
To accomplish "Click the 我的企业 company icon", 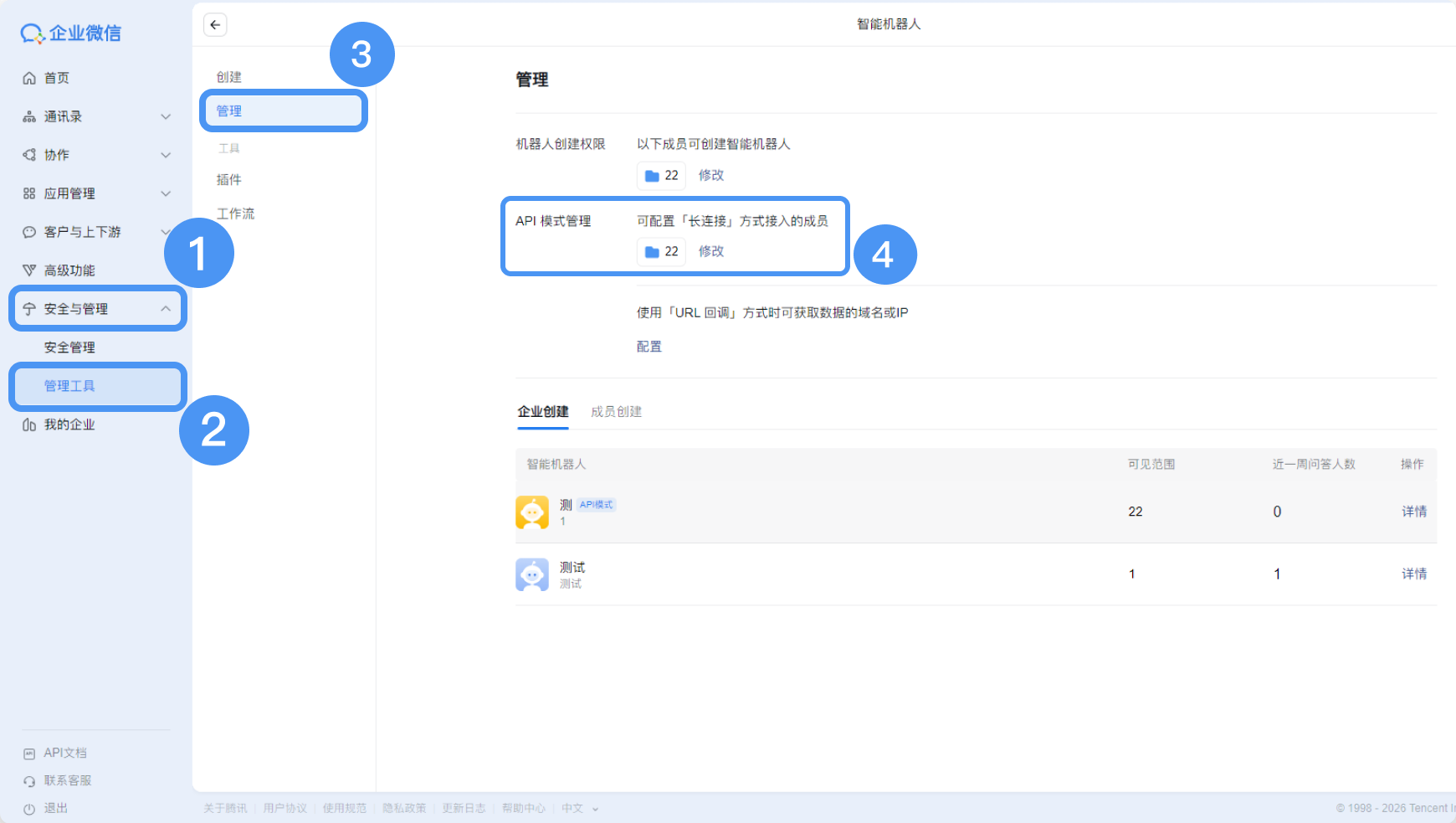I will click(x=29, y=424).
